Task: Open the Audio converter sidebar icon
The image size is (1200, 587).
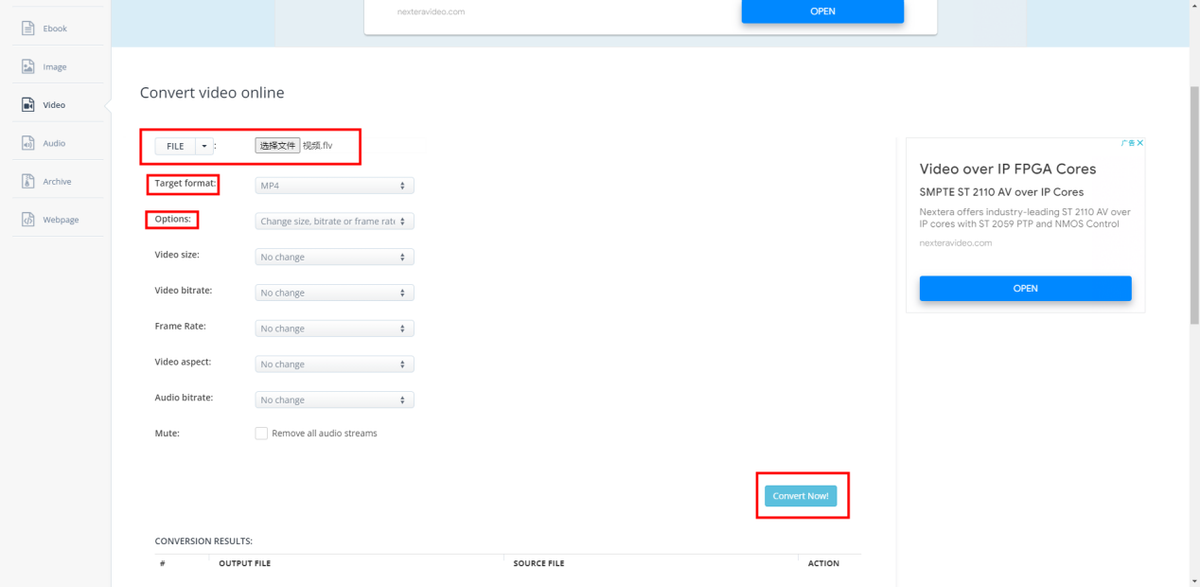Action: [28, 143]
